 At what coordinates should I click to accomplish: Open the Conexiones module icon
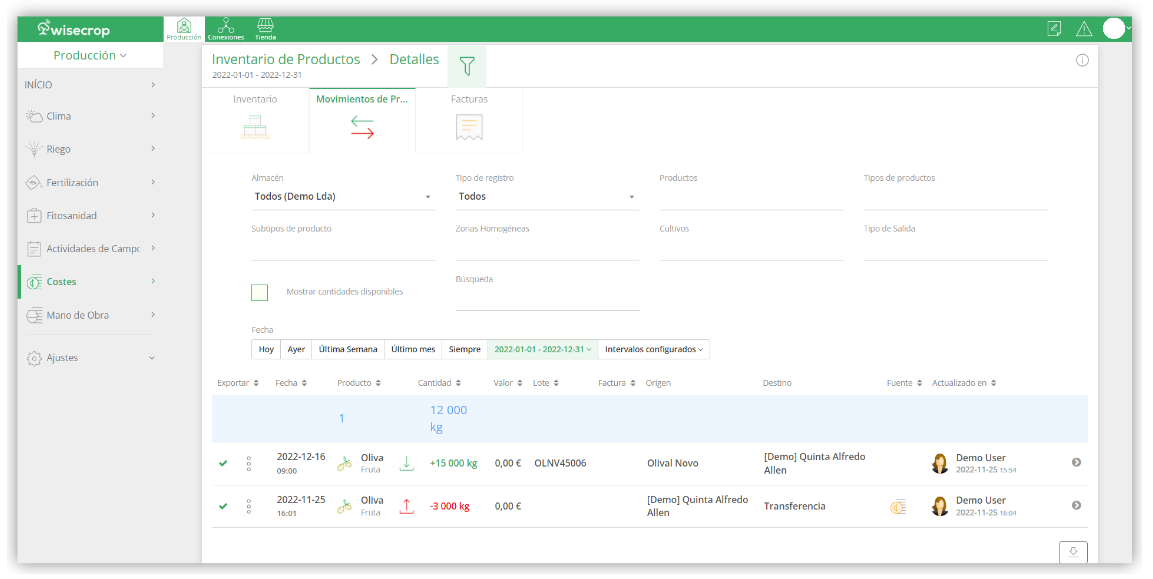pyautogui.click(x=226, y=29)
